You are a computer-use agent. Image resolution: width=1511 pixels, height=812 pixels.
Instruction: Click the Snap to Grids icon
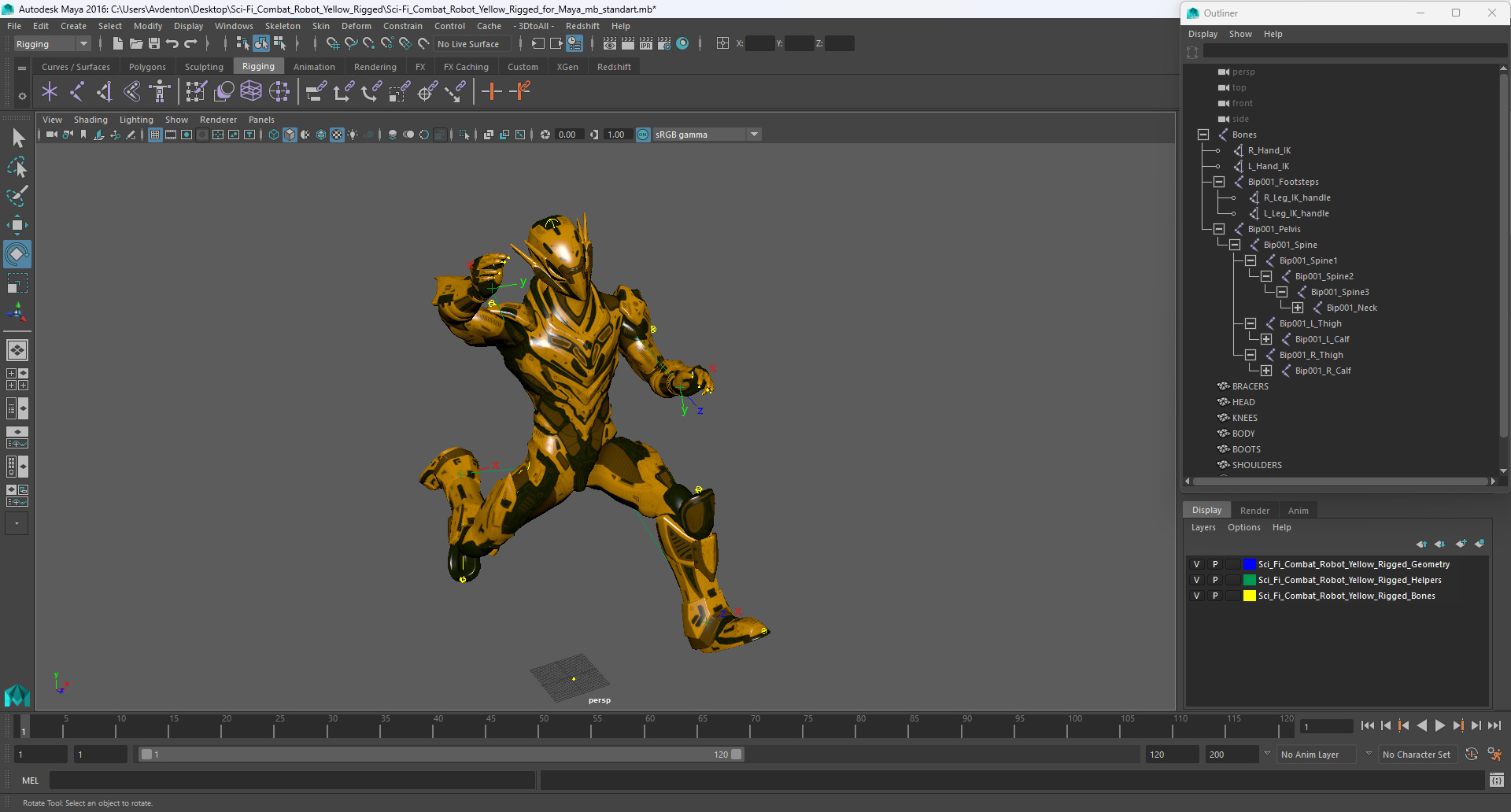coord(332,44)
